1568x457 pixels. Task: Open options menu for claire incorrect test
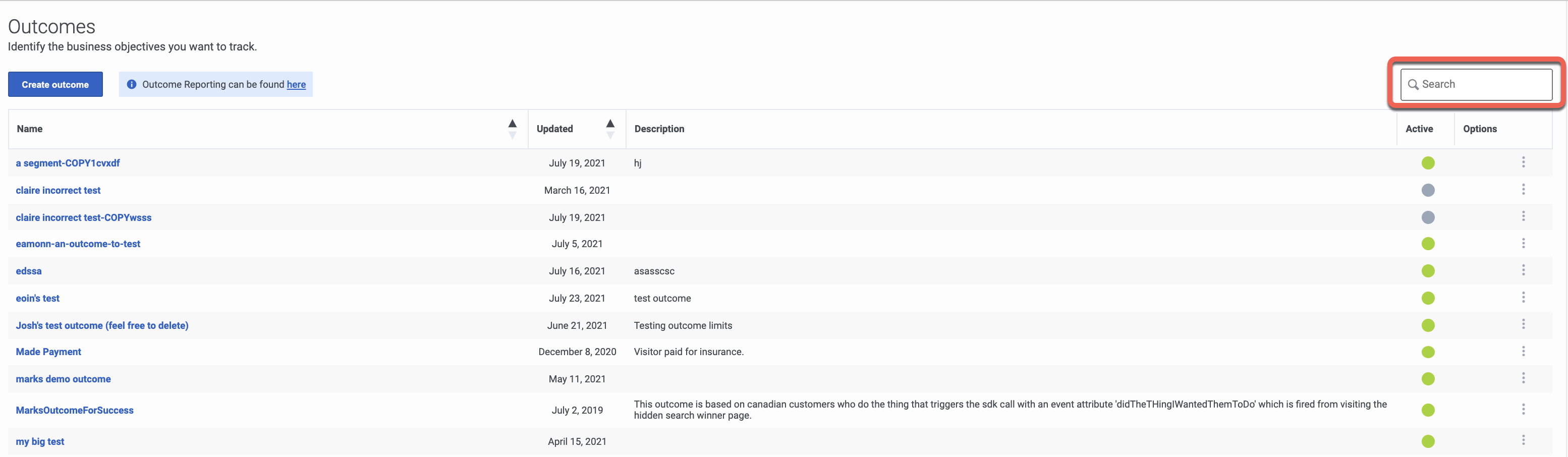point(1524,189)
